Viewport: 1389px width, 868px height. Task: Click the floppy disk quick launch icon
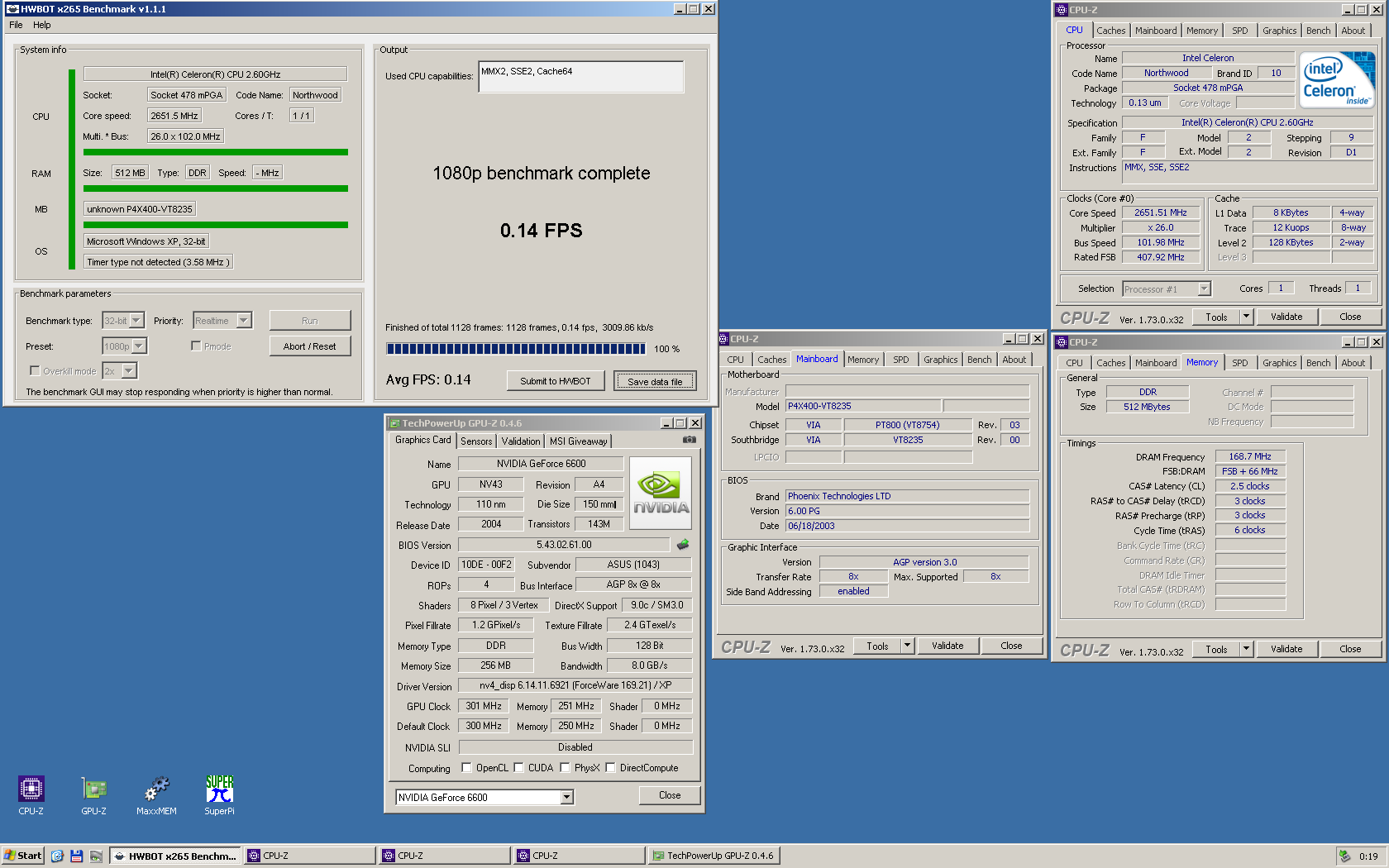[77, 856]
